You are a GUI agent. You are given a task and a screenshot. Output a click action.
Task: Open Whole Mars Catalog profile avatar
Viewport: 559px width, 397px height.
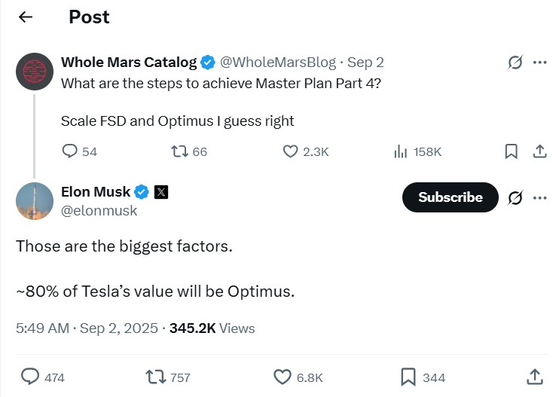[35, 71]
